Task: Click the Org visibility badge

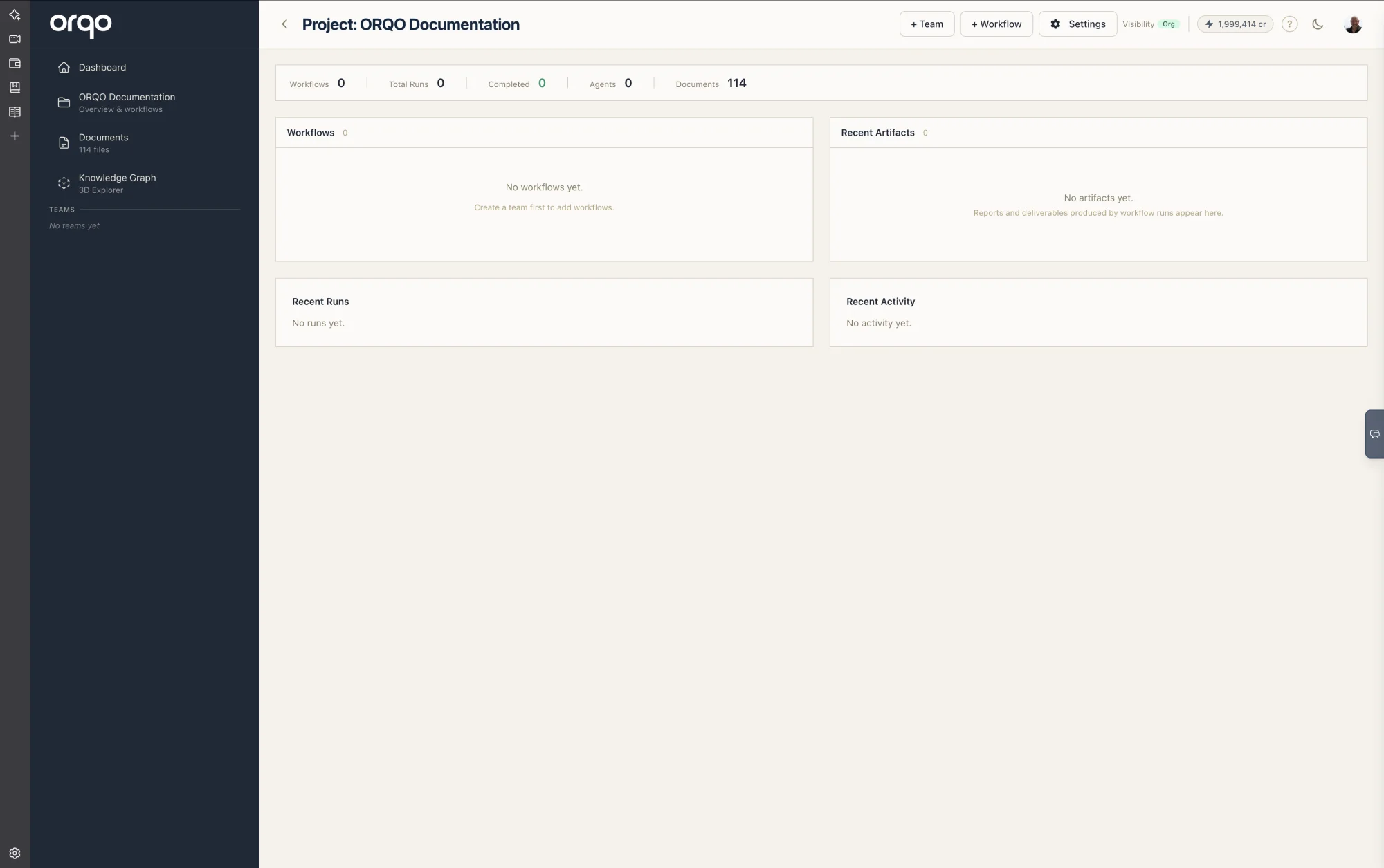Action: 1169,24
